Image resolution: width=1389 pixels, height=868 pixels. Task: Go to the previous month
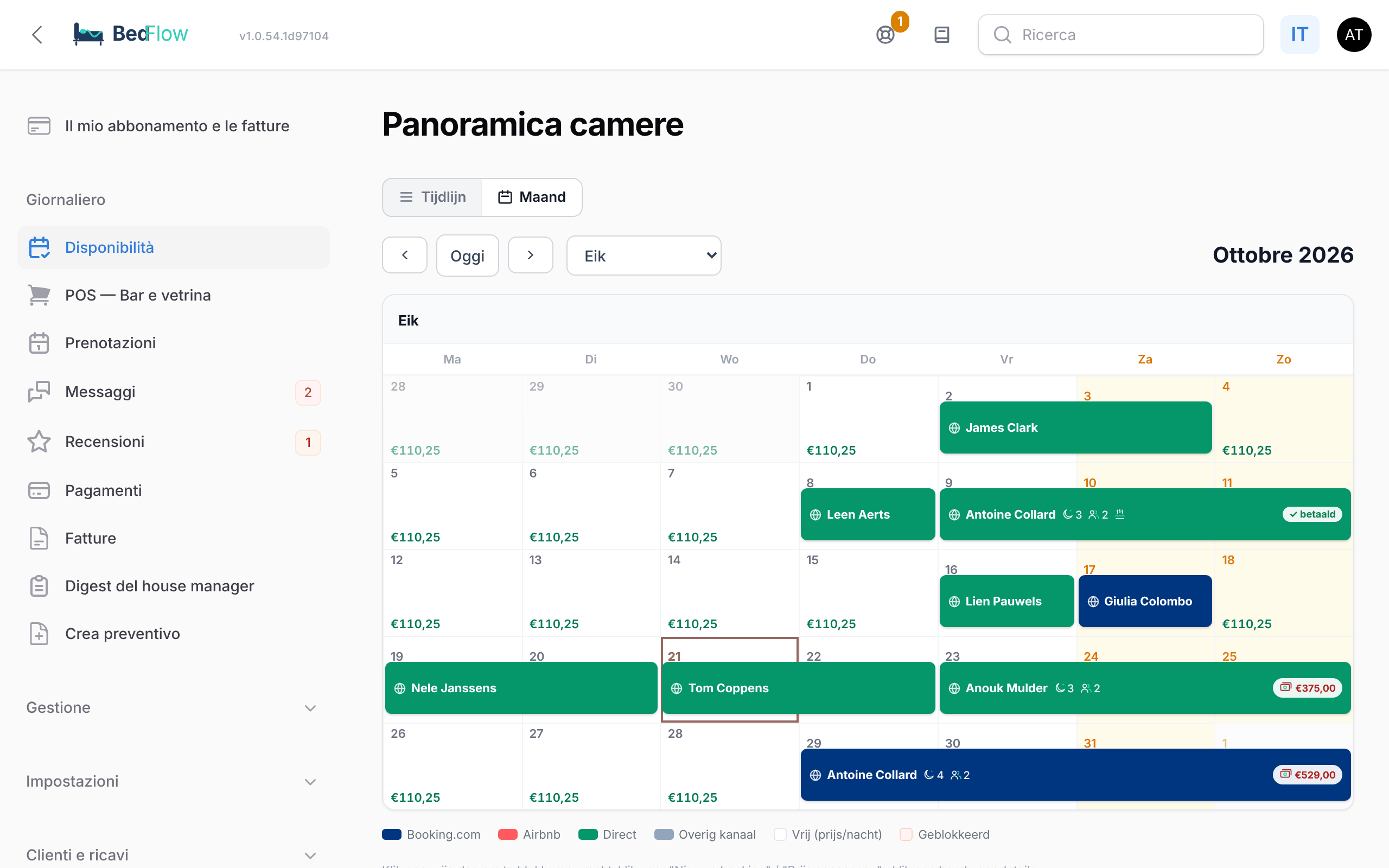pyautogui.click(x=405, y=255)
